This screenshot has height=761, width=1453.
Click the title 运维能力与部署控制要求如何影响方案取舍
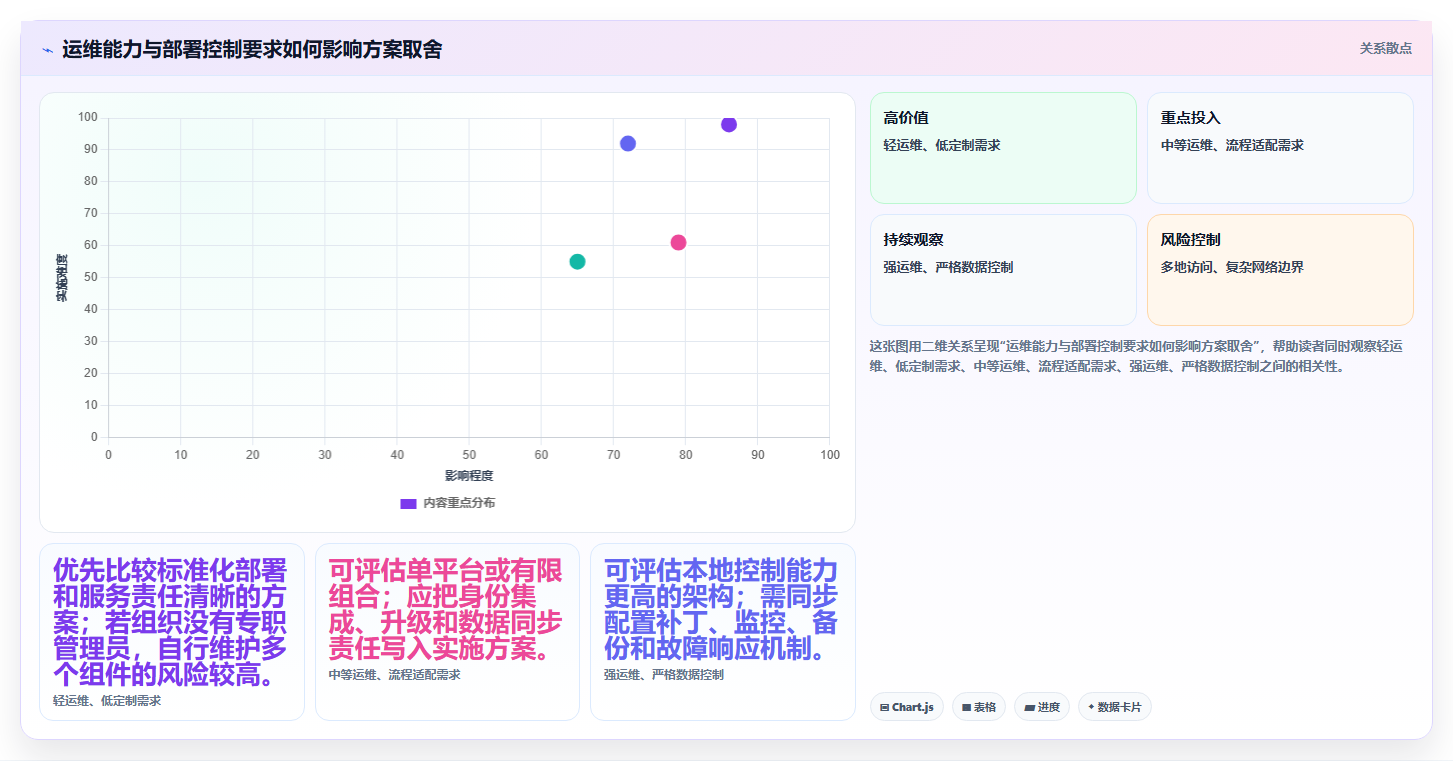coord(252,49)
